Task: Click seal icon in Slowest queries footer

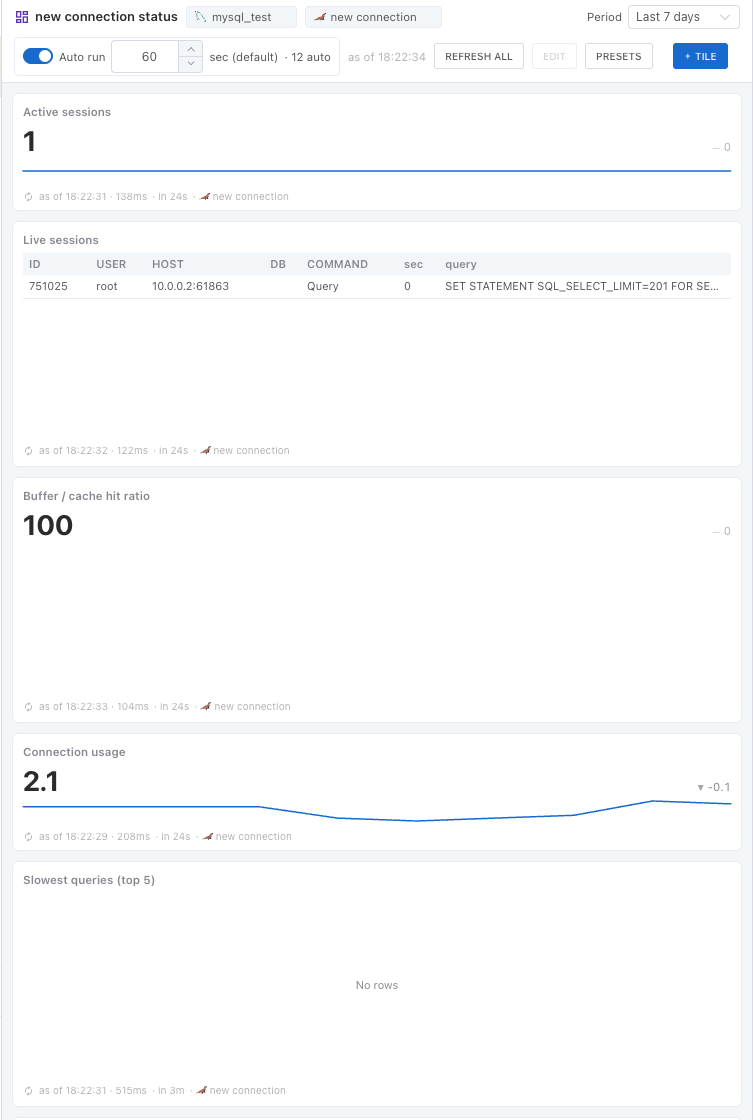Action: pos(201,1091)
